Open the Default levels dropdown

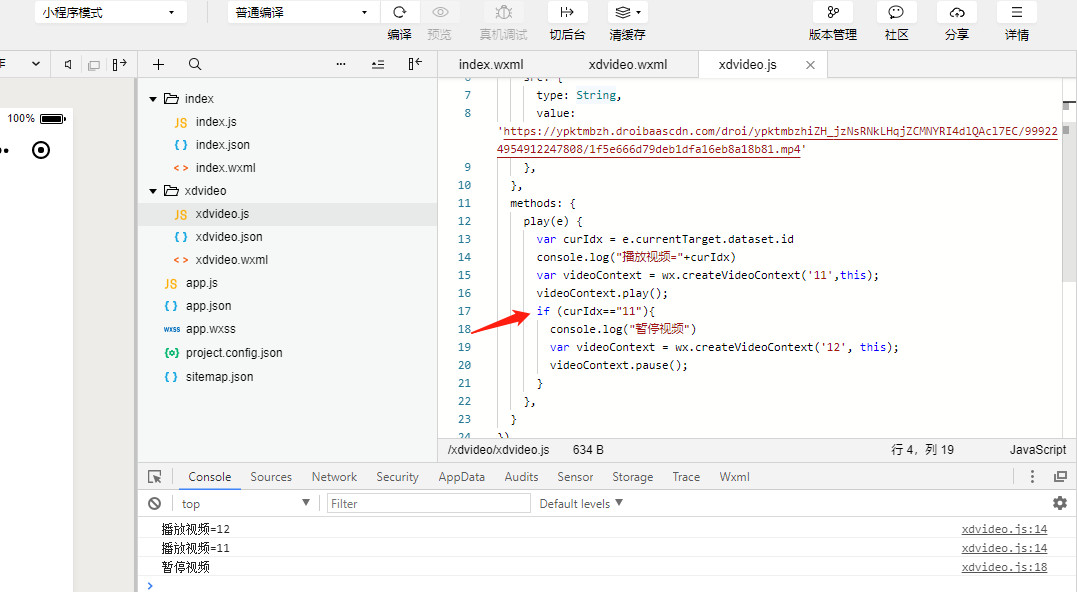pyautogui.click(x=581, y=503)
